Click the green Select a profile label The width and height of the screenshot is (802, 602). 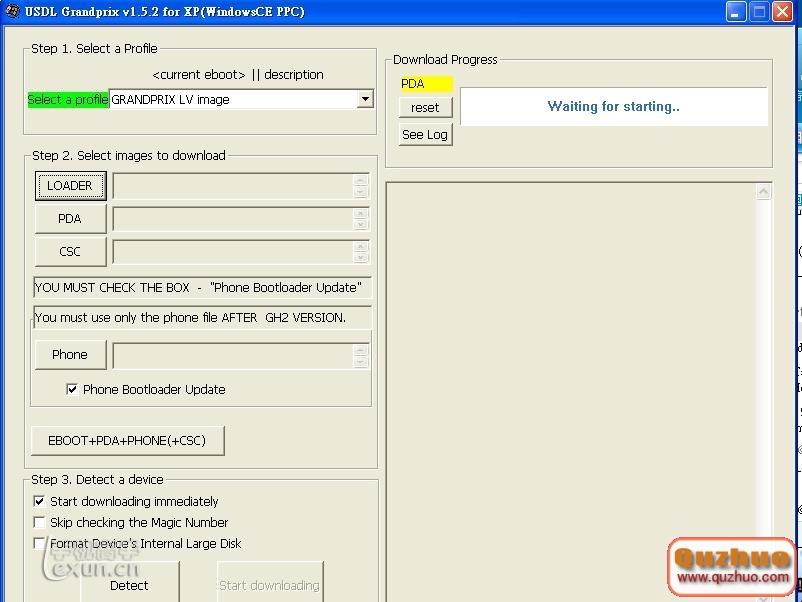[68, 99]
